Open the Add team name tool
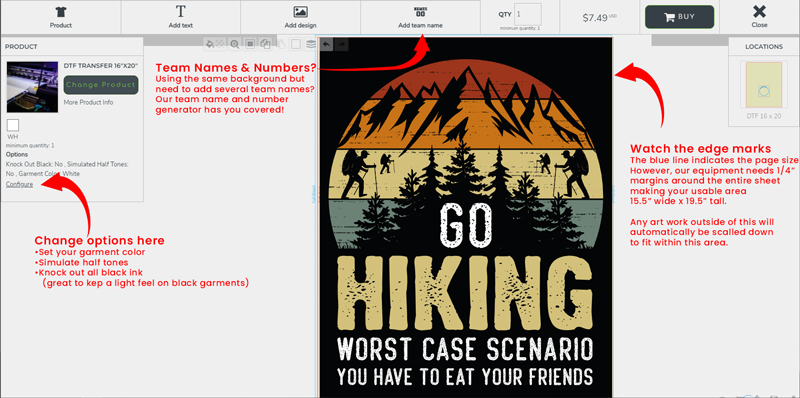The width and height of the screenshot is (800, 398). tap(420, 17)
